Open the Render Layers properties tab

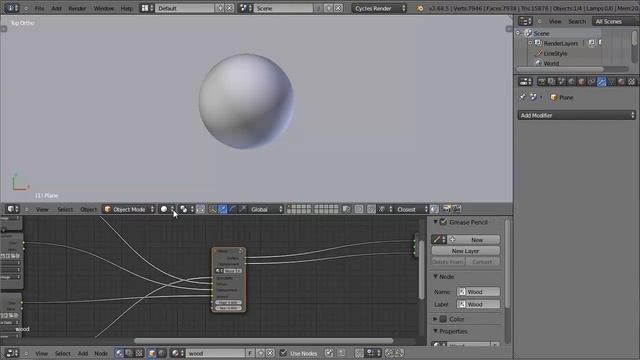[x=551, y=82]
